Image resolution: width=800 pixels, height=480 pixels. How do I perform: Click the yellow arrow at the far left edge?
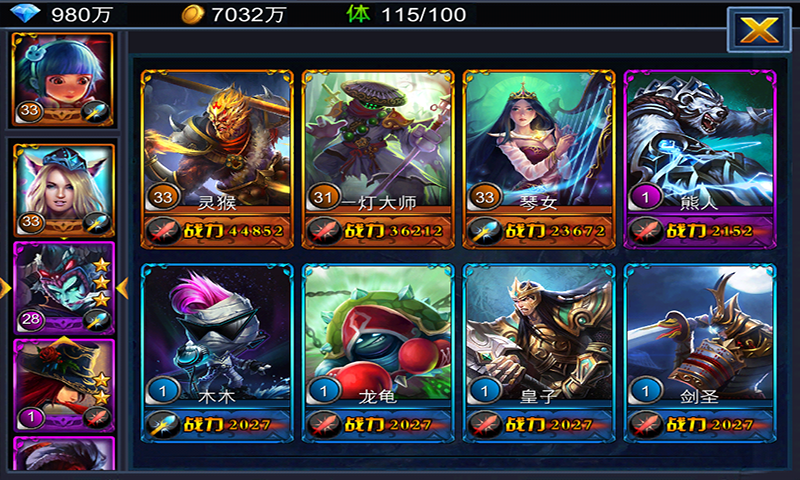pos(5,288)
